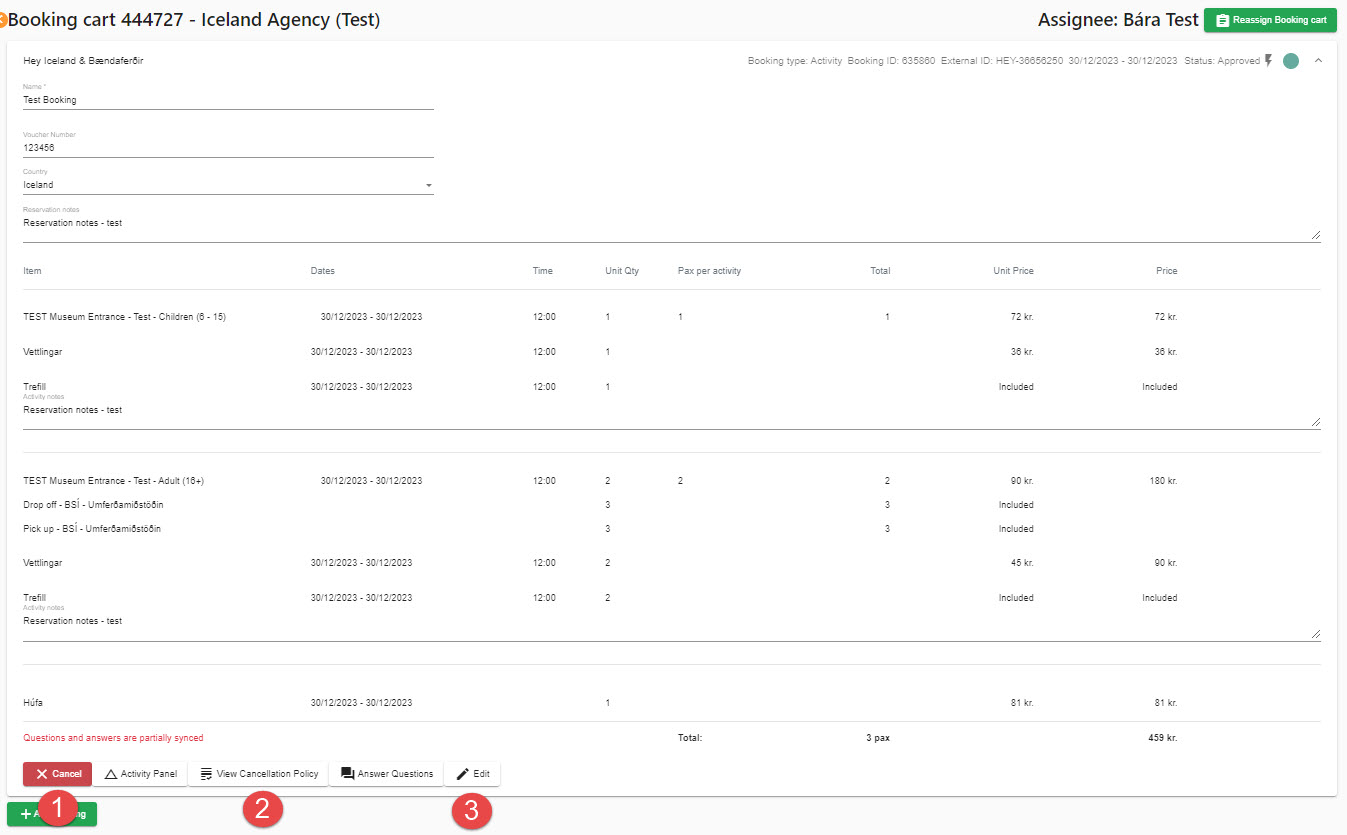Click the Total column header
1347x835 pixels.
coord(880,271)
